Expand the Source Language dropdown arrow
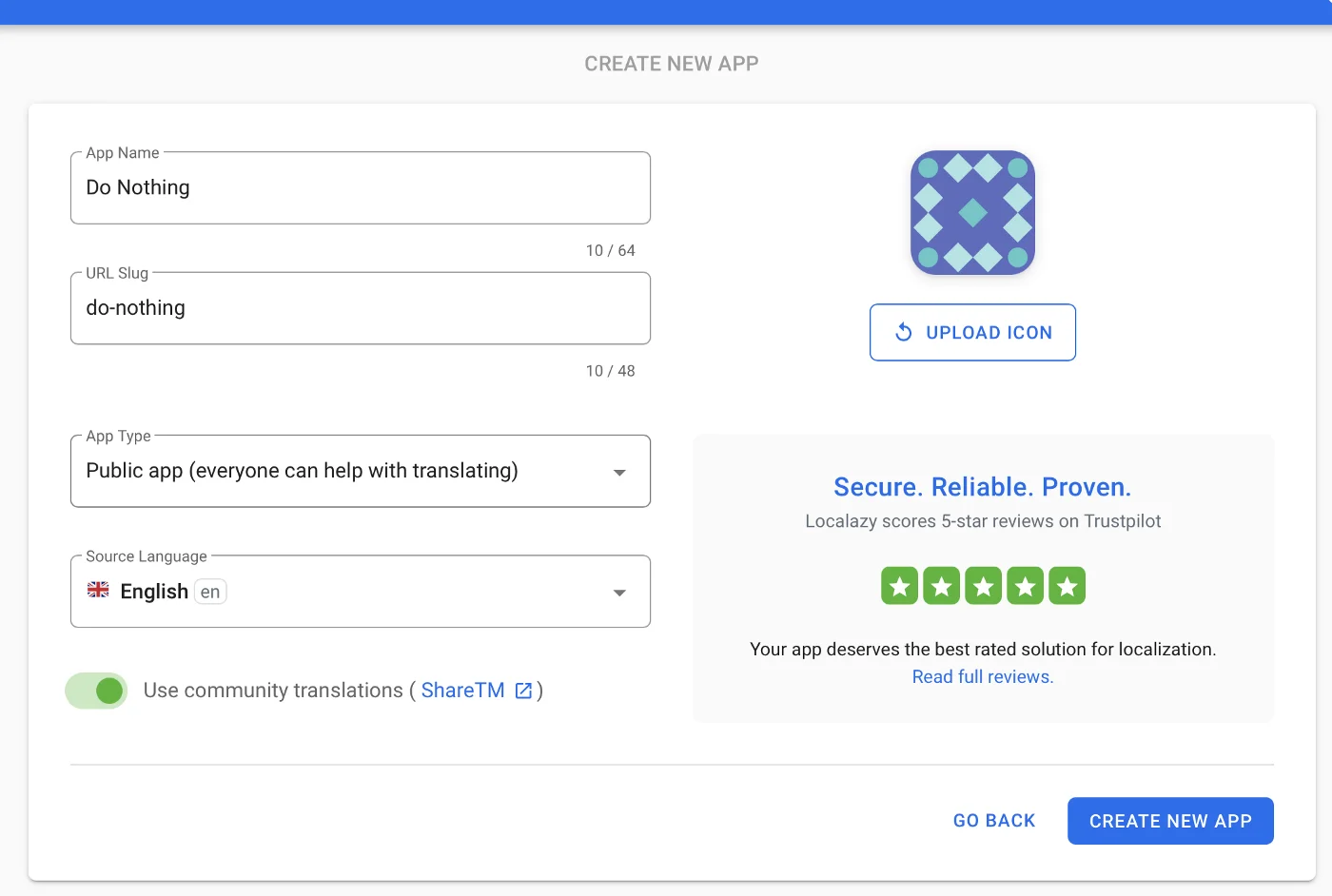Image resolution: width=1332 pixels, height=896 pixels. pyautogui.click(x=619, y=593)
